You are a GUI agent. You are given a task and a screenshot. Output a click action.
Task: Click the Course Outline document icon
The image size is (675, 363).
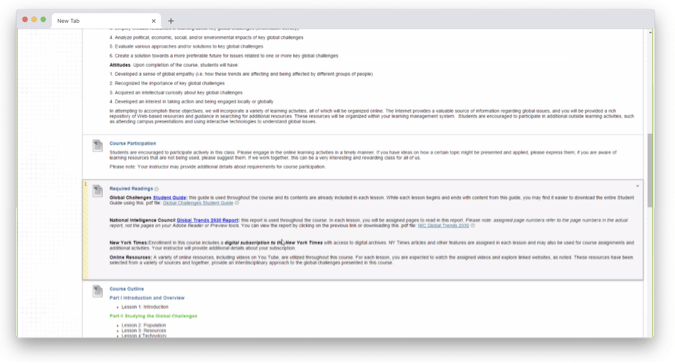tap(98, 291)
